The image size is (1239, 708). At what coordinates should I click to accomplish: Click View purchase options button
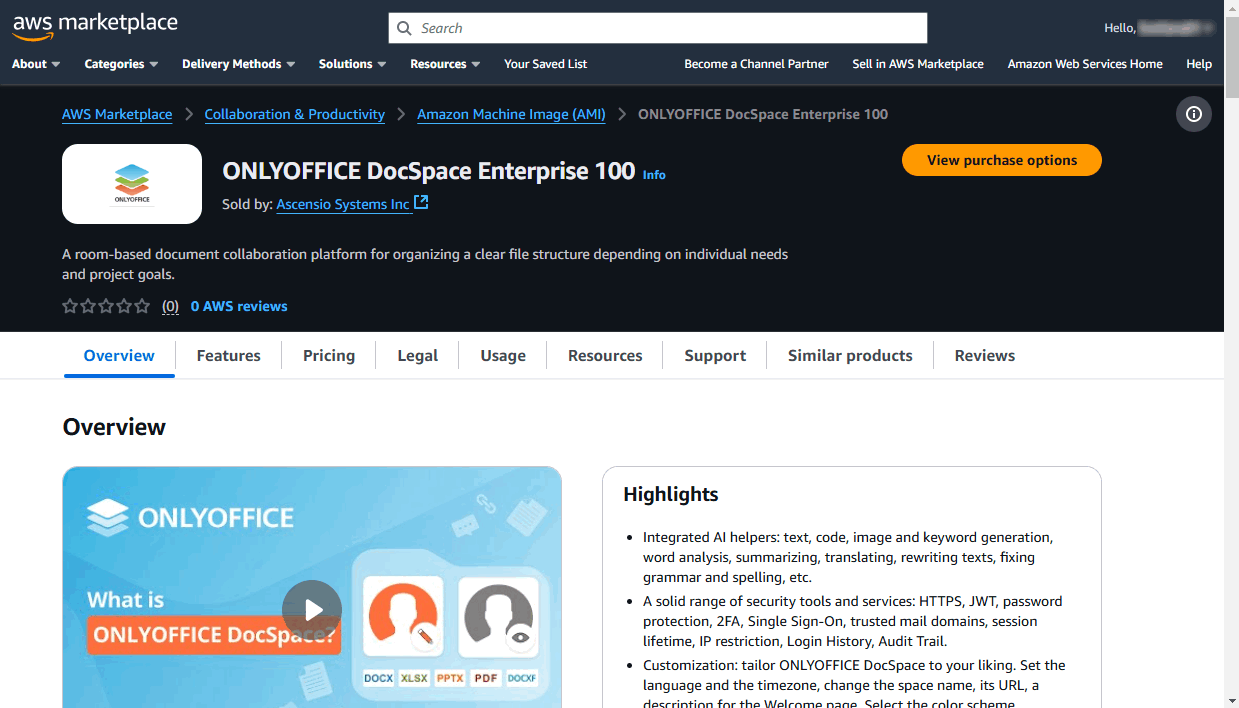pos(1001,160)
